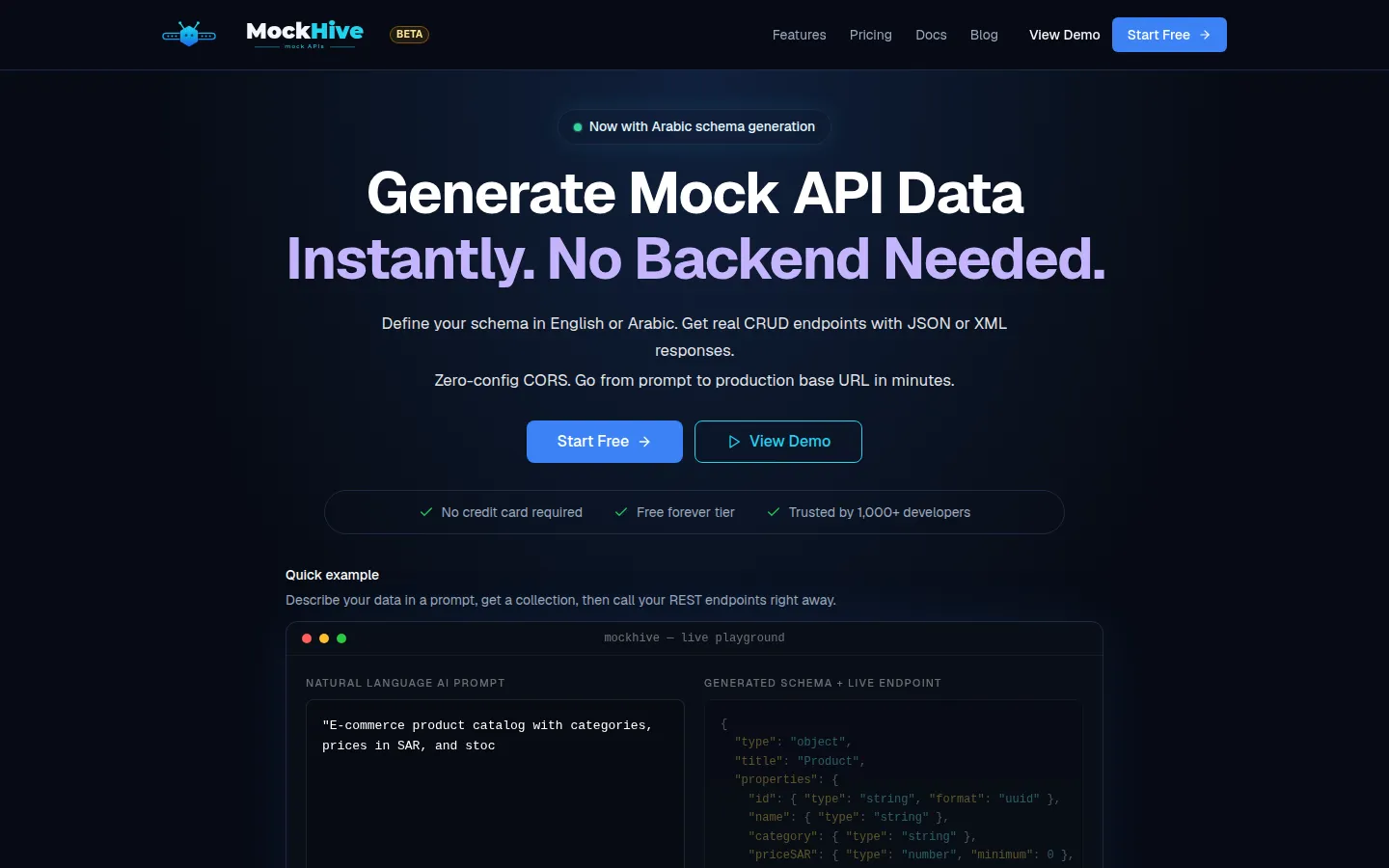Open the Features nav link
Viewport: 1389px width, 868px height.
799,35
